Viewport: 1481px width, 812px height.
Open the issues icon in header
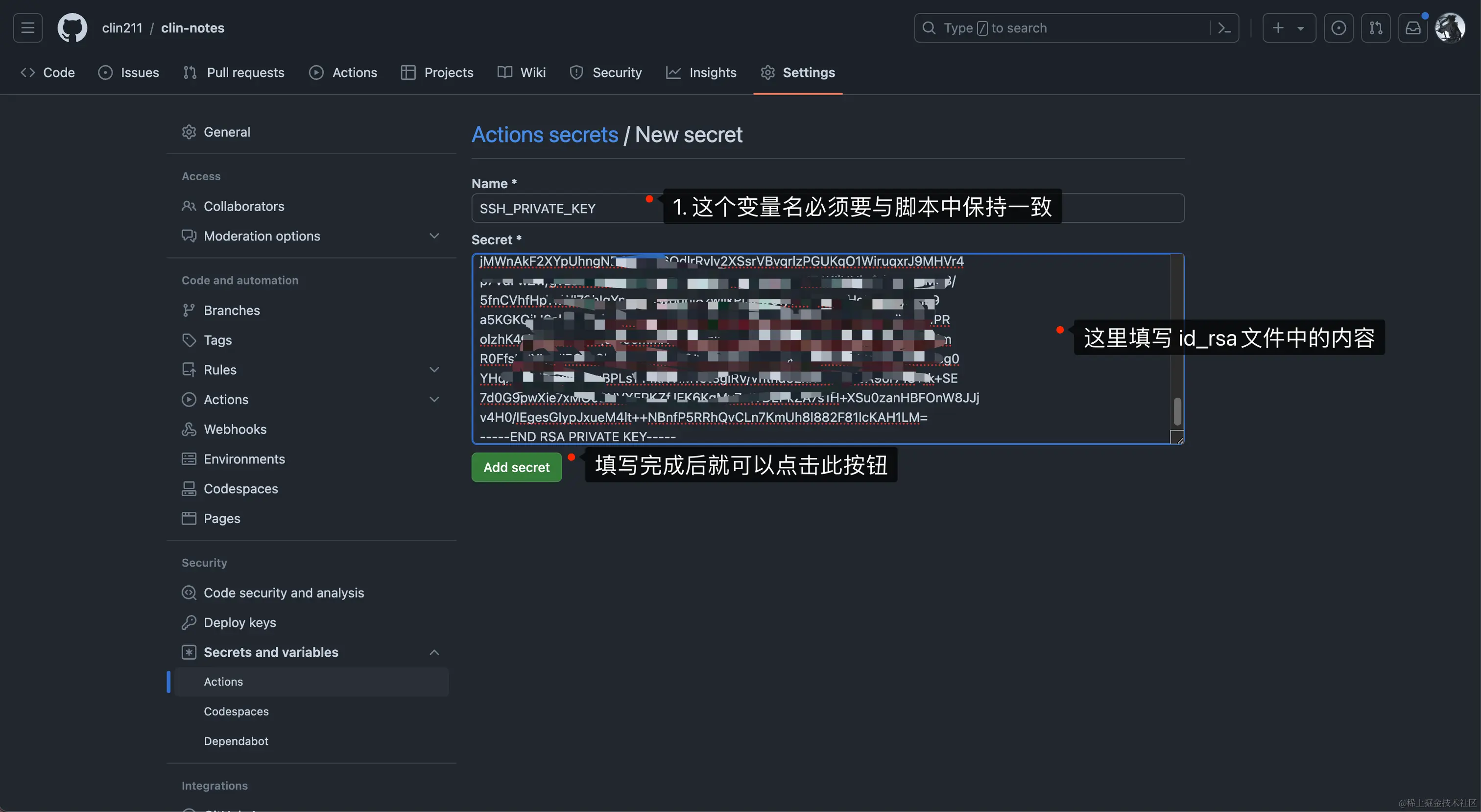click(x=1338, y=27)
